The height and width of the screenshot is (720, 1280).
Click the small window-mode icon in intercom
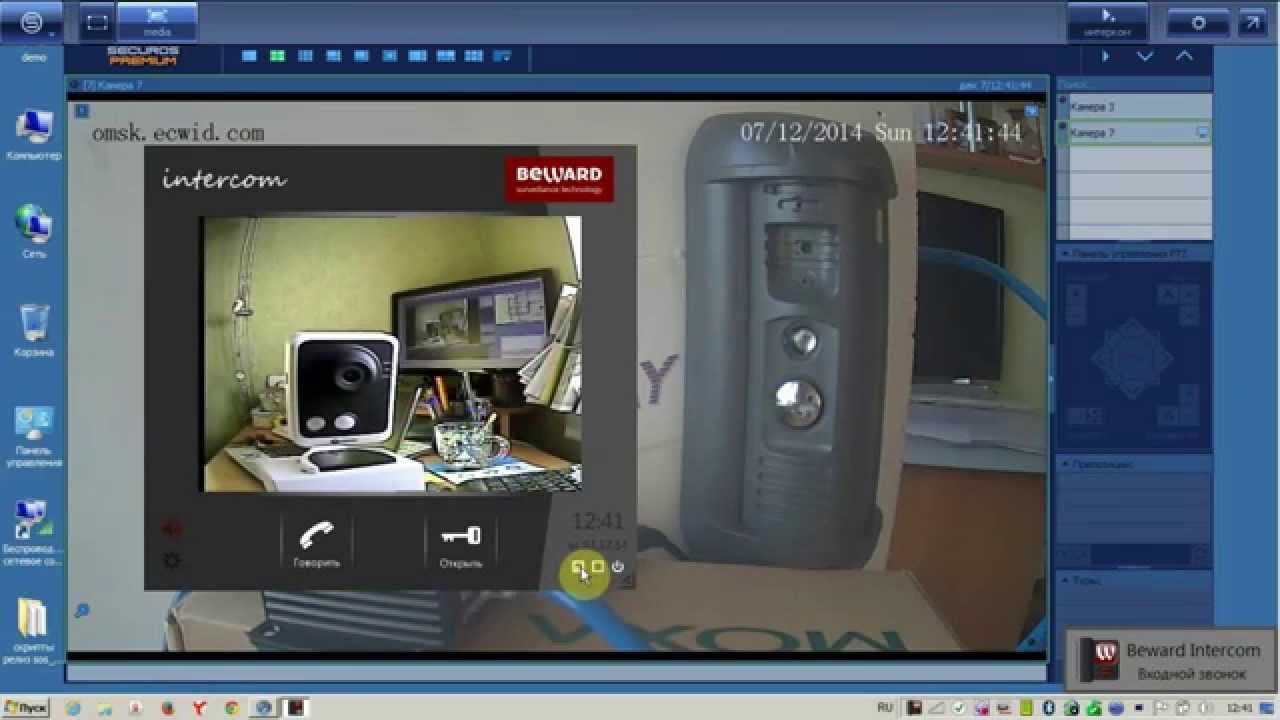pyautogui.click(x=578, y=567)
